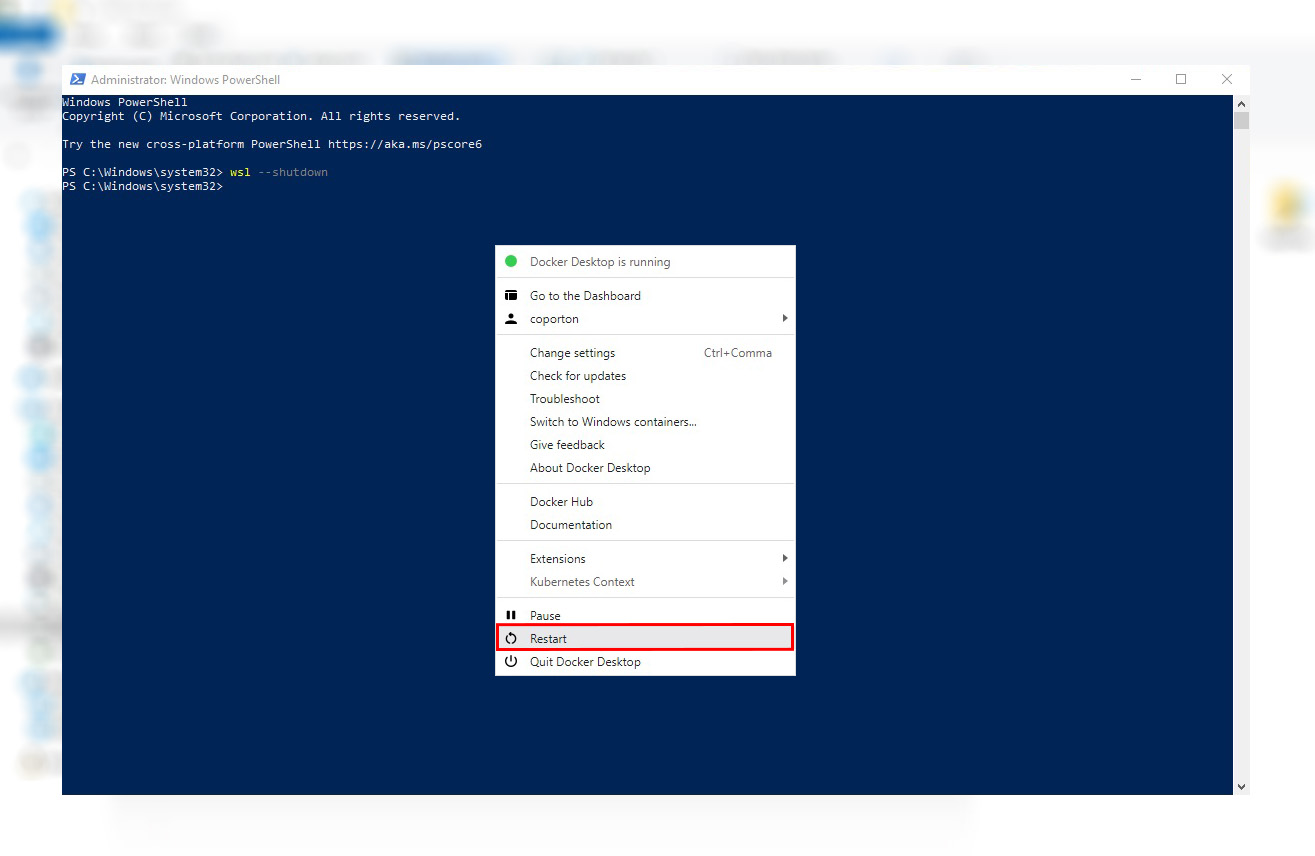Click the Quit power icon

pyautogui.click(x=511, y=662)
